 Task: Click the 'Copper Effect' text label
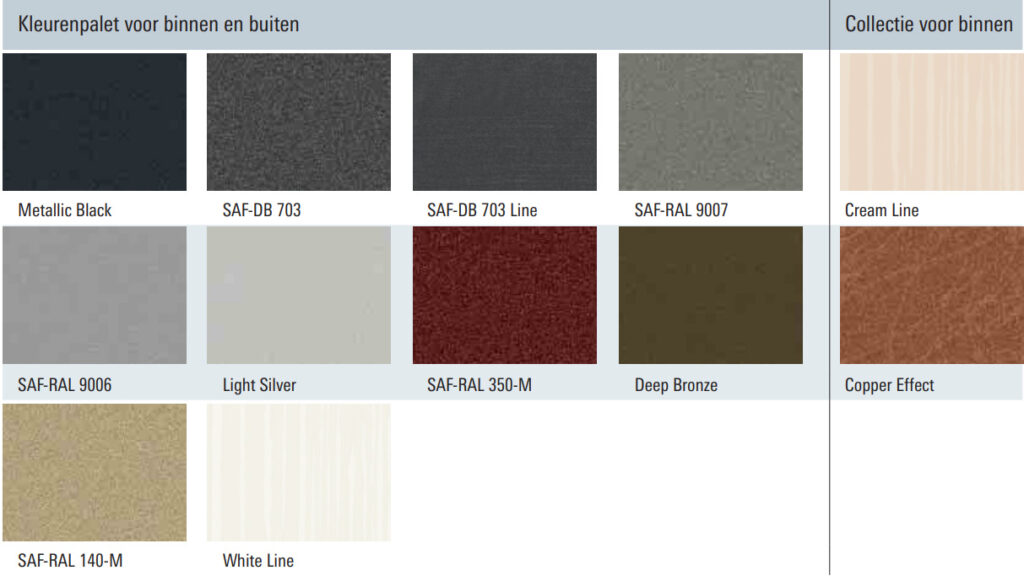coord(889,385)
